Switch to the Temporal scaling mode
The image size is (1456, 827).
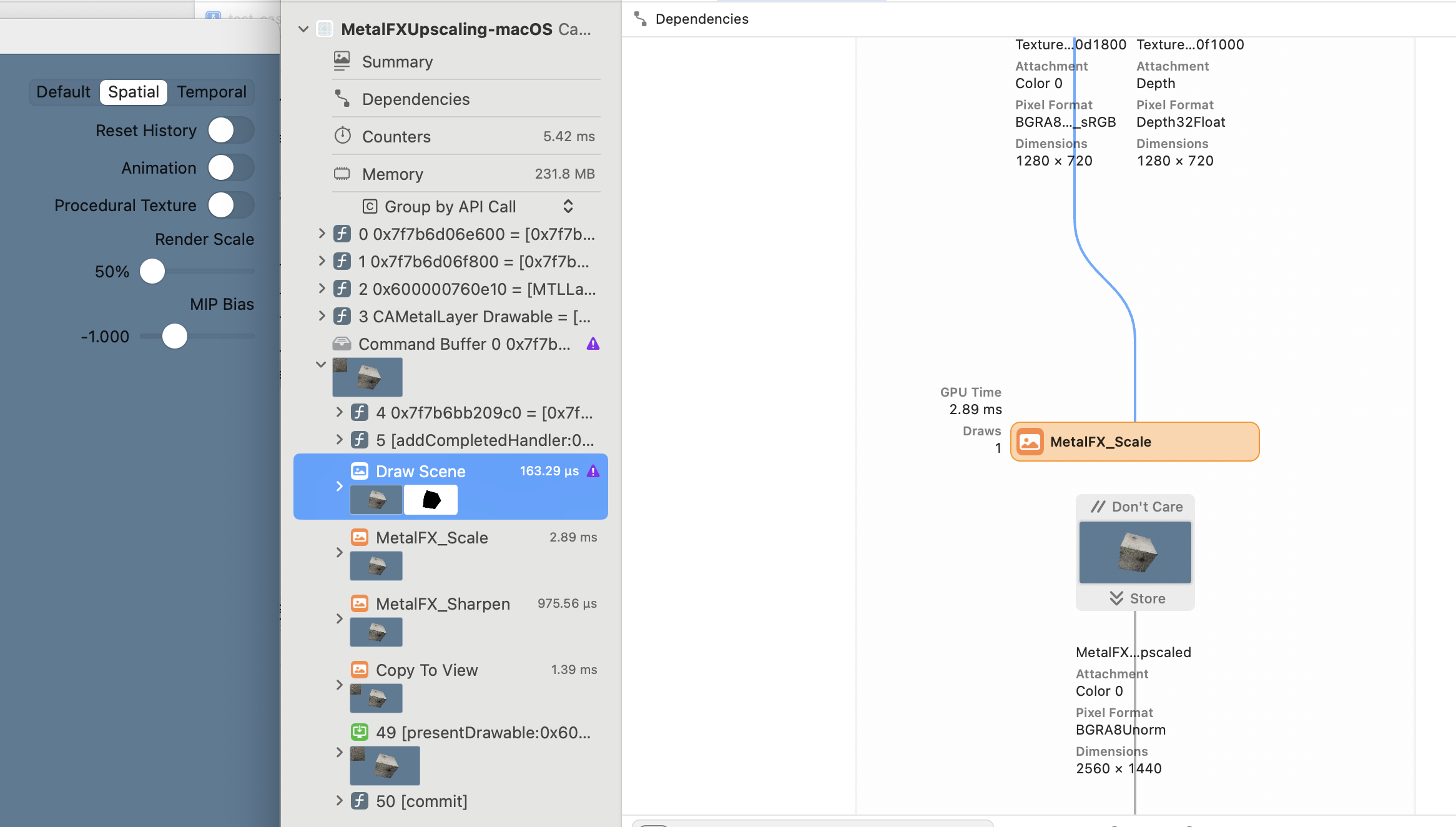coord(212,92)
